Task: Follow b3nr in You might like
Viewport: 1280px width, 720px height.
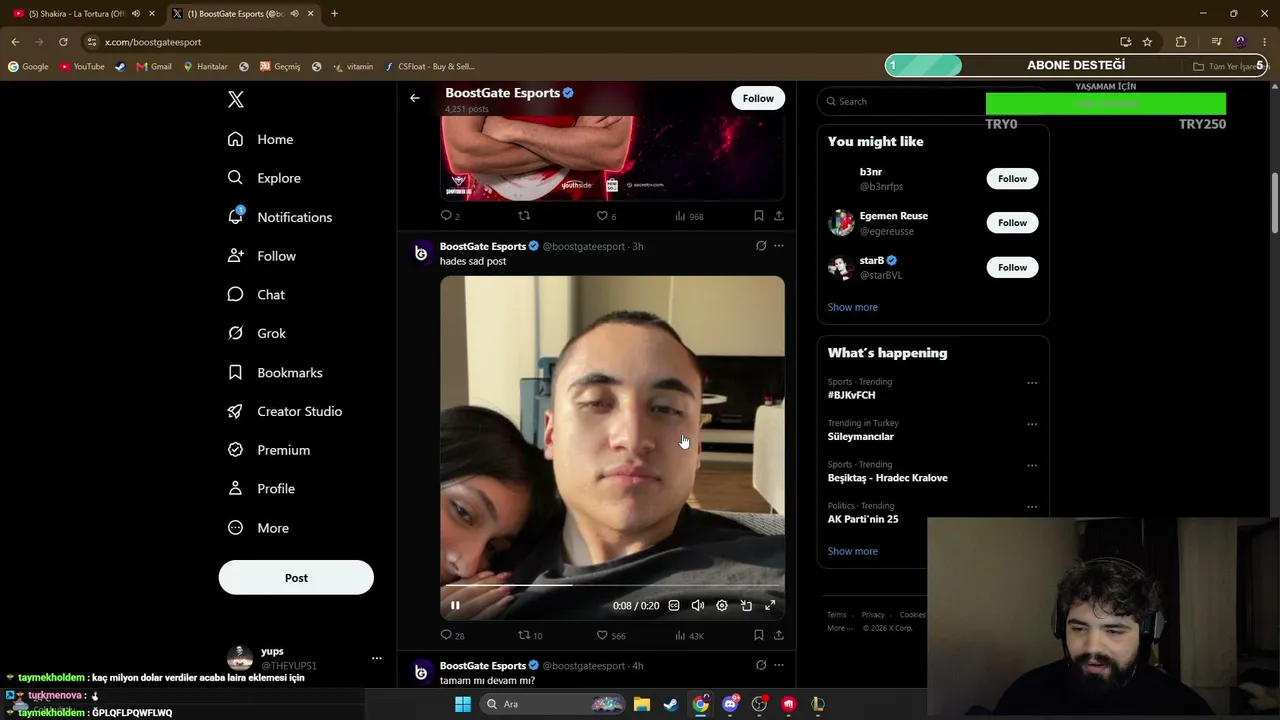Action: [x=1012, y=179]
